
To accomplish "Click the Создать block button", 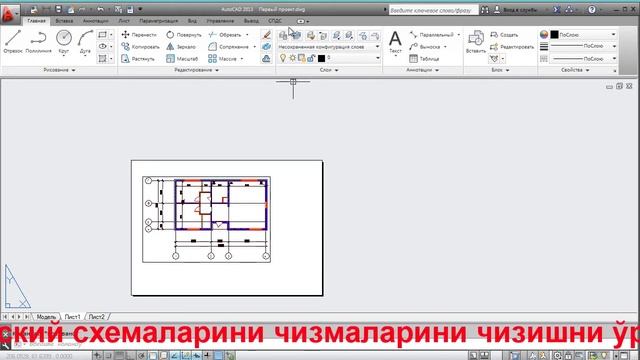I will [x=504, y=35].
